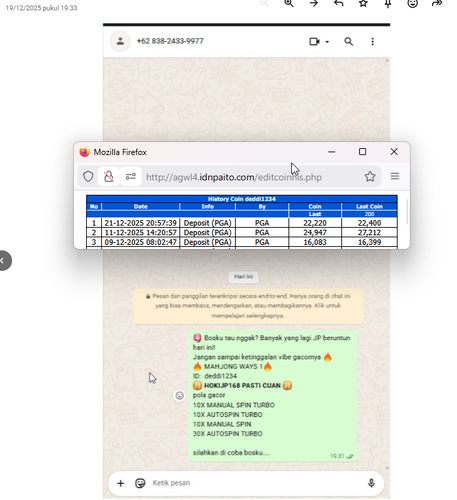
Task: Bookmark page with Firefox star icon
Action: pyautogui.click(x=370, y=176)
